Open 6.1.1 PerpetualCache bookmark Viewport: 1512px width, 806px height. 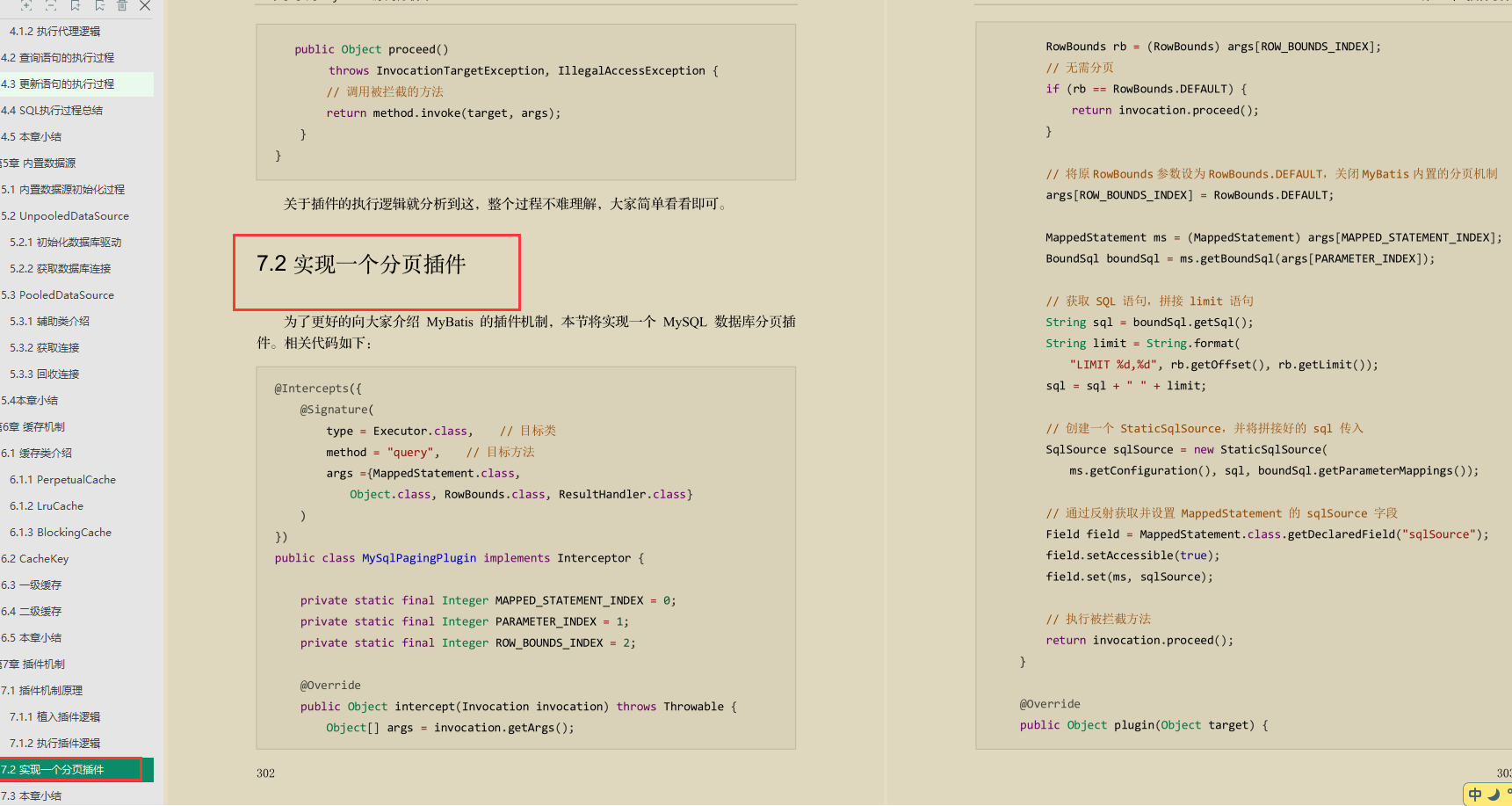pyautogui.click(x=62, y=479)
